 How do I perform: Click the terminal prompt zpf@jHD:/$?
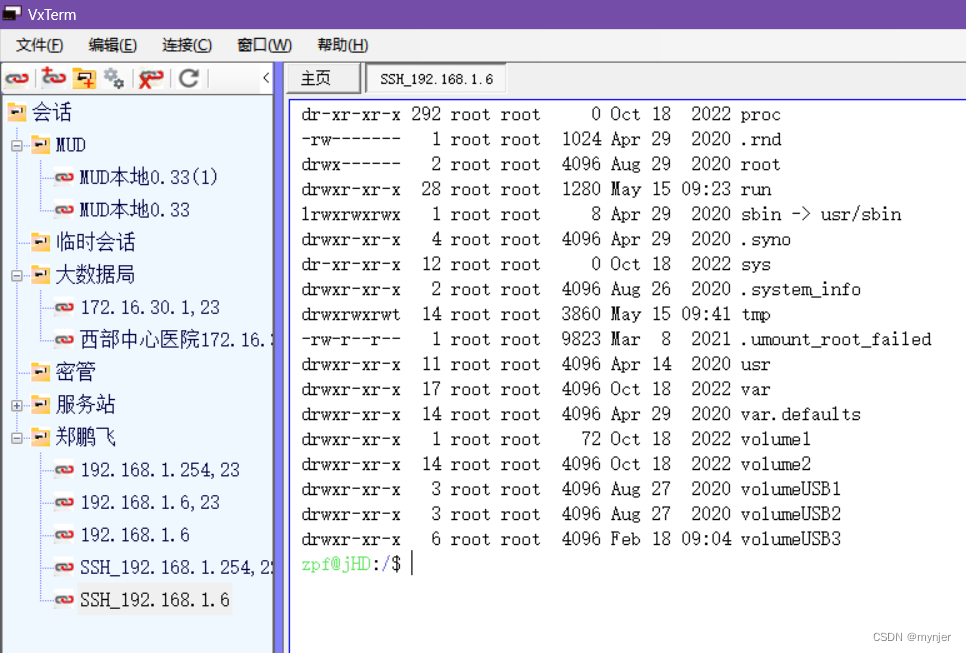coord(351,564)
